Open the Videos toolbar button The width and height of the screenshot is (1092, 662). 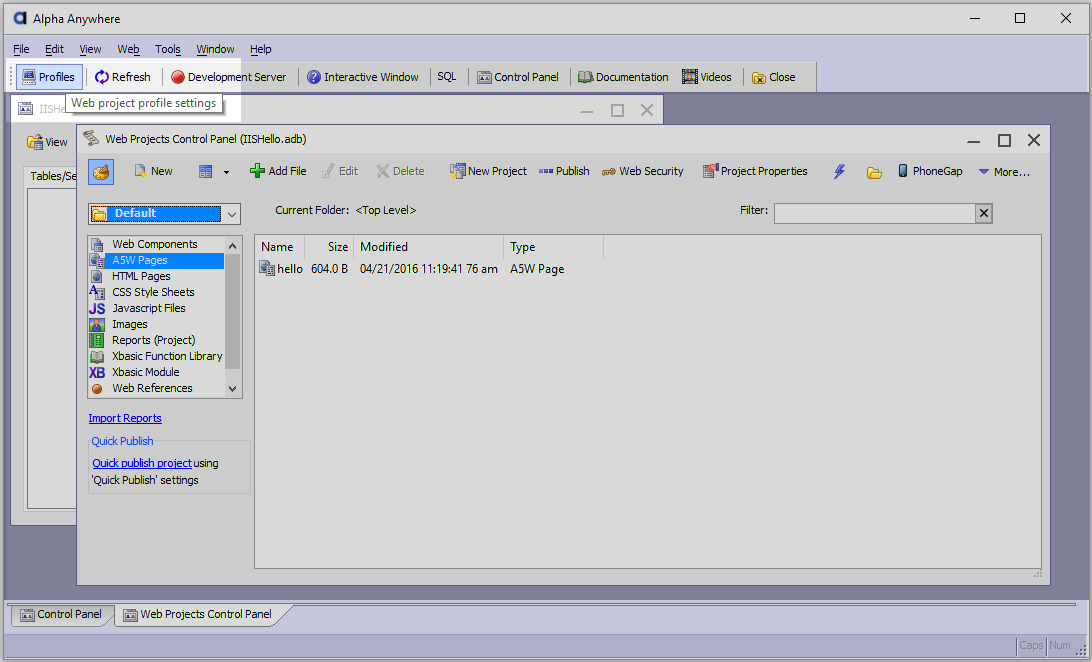(x=707, y=77)
